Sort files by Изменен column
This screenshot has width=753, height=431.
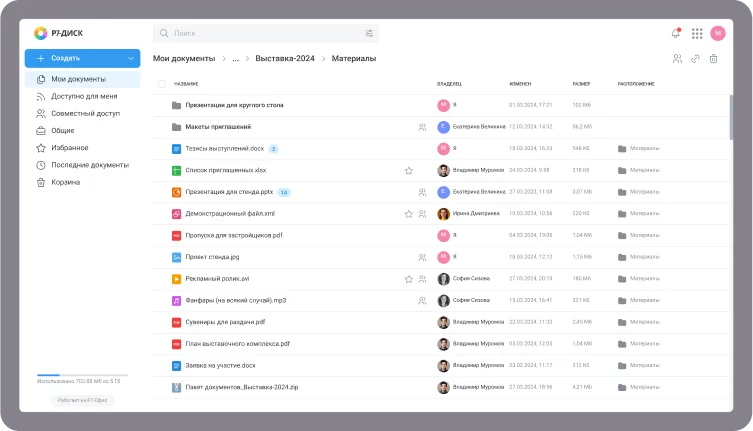point(520,84)
